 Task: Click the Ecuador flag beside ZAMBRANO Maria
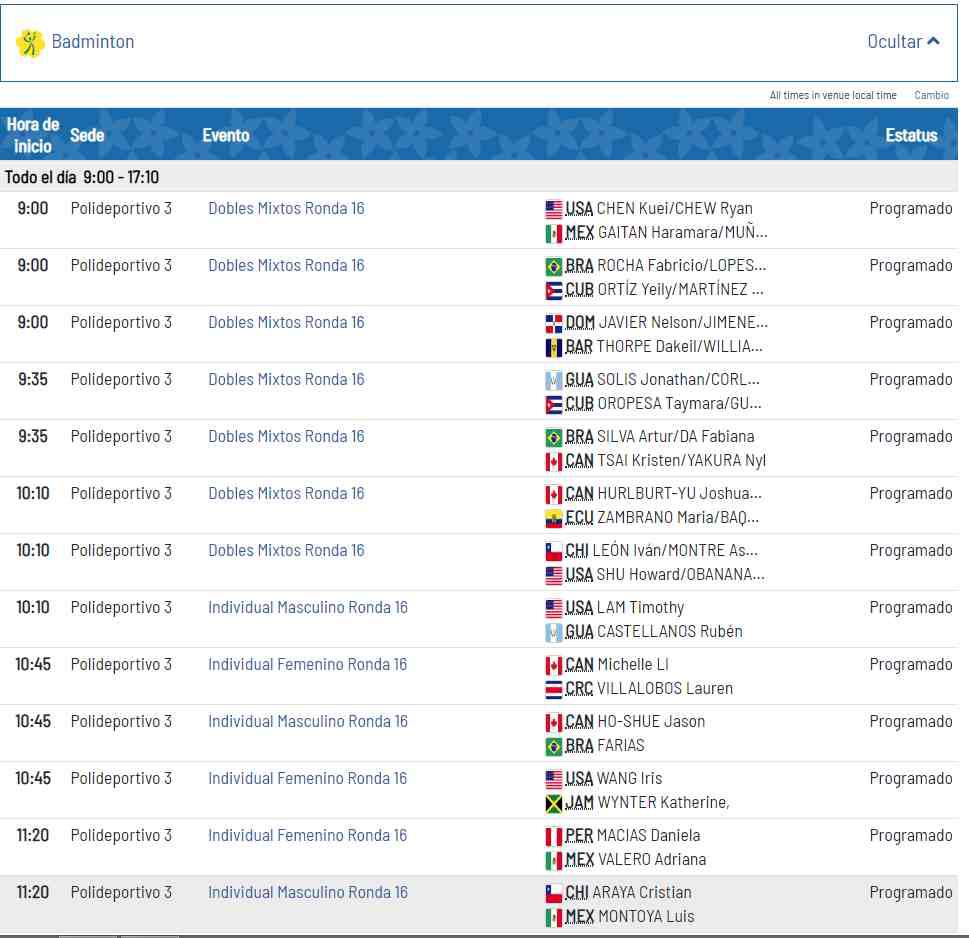[554, 518]
